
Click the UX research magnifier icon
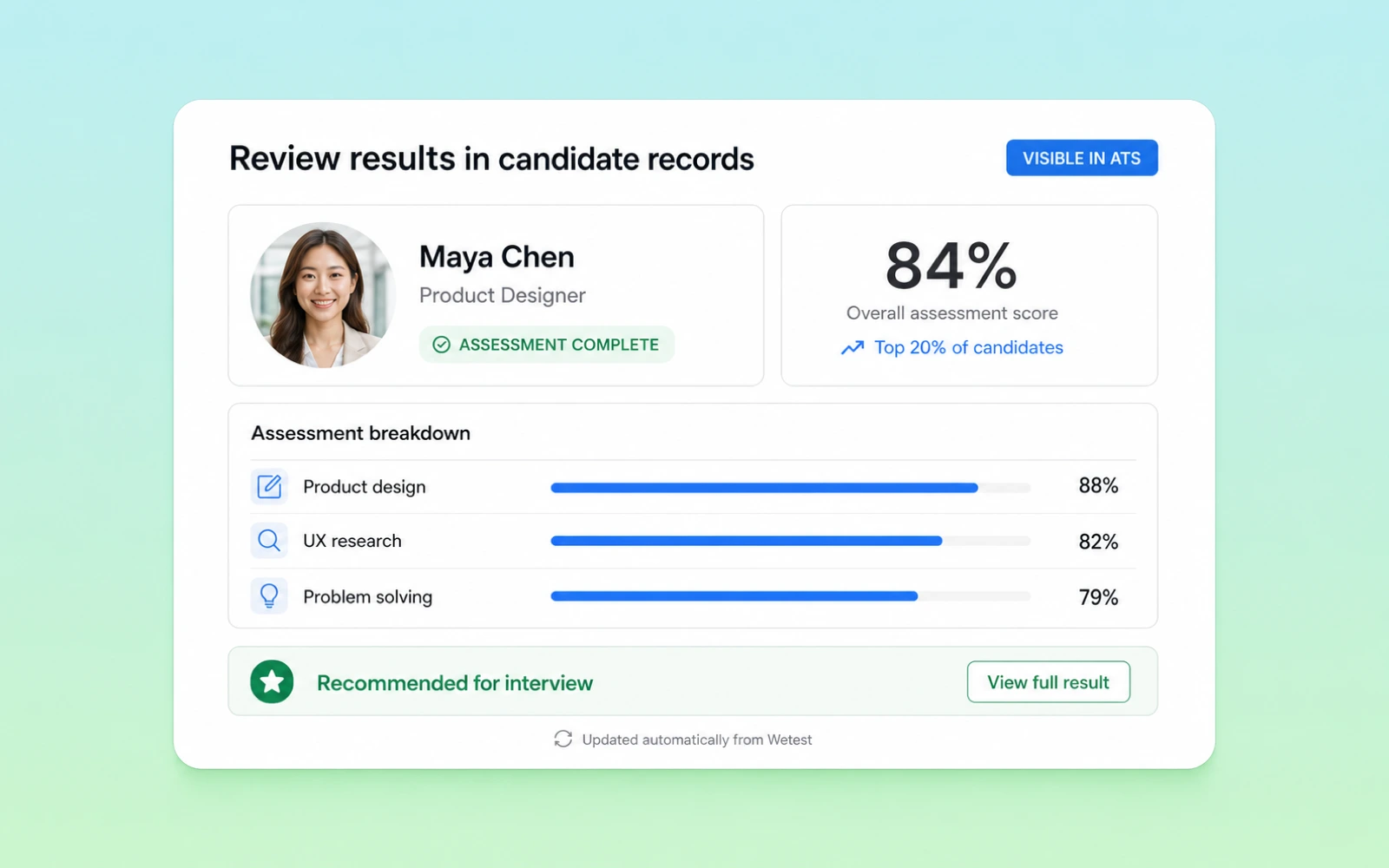tap(269, 541)
